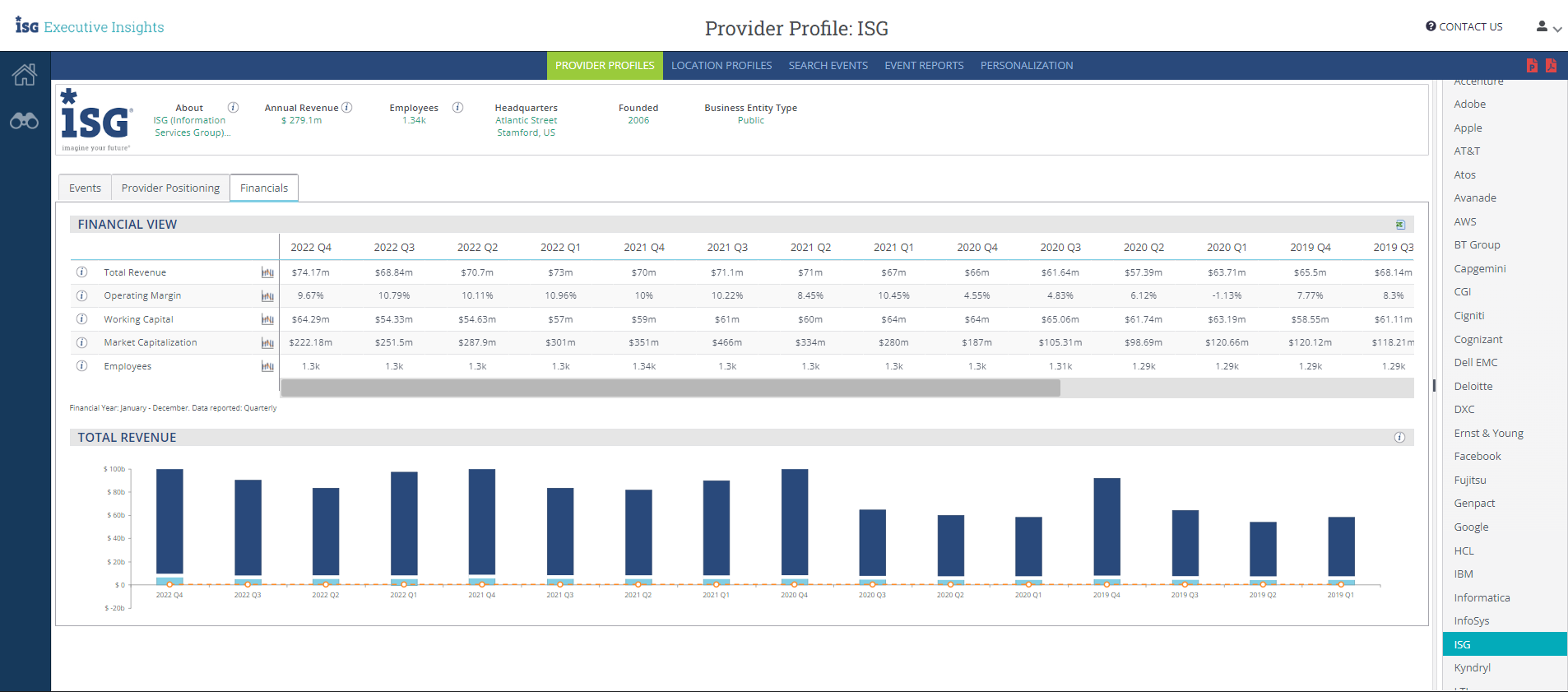Click info icon for Operating Margin row
Image resolution: width=1568 pixels, height=692 pixels.
81,295
